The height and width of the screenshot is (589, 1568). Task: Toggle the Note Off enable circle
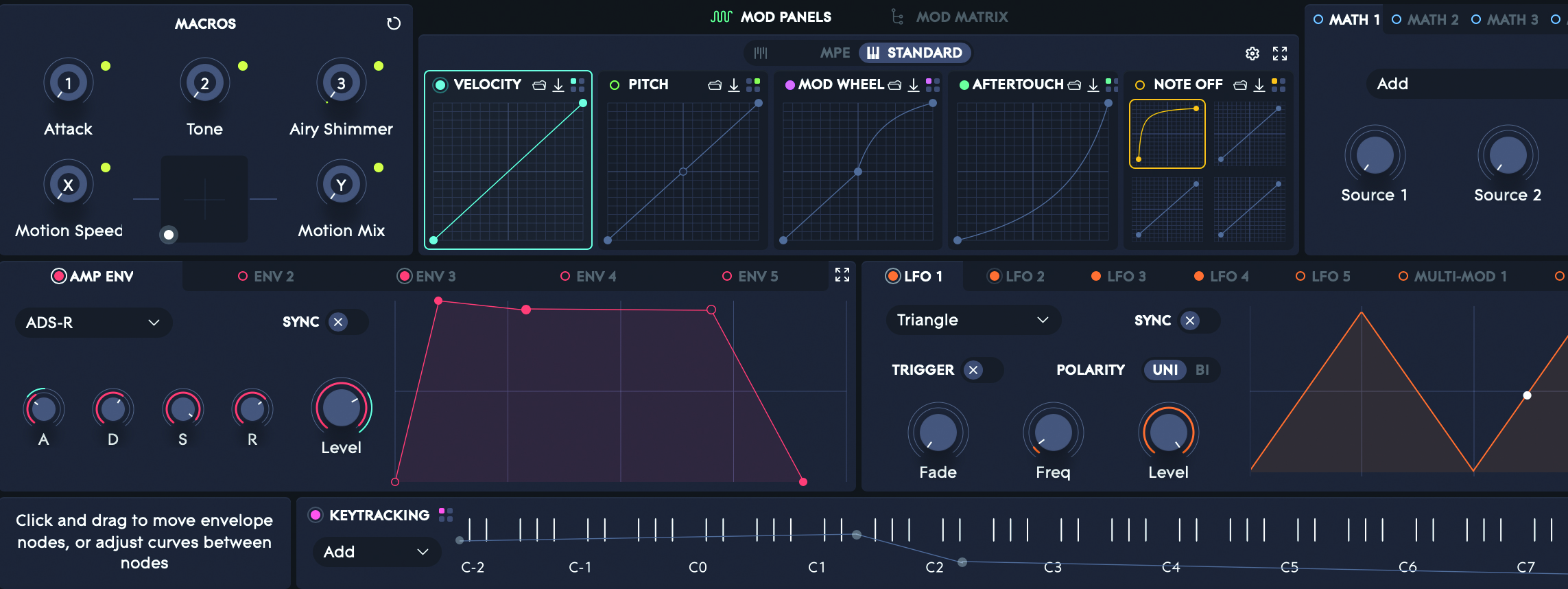pyautogui.click(x=1140, y=85)
